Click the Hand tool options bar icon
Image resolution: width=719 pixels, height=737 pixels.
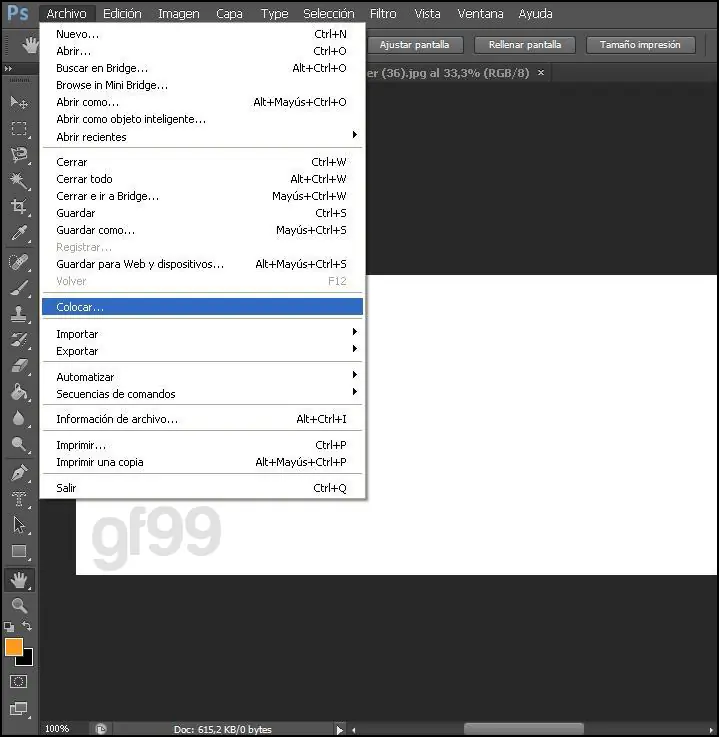pos(30,45)
